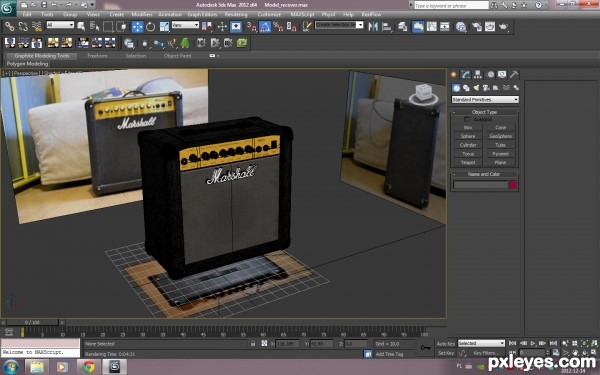The image size is (600, 375).
Task: Open the reference coordinate 'View' dropdown
Action: click(x=185, y=25)
